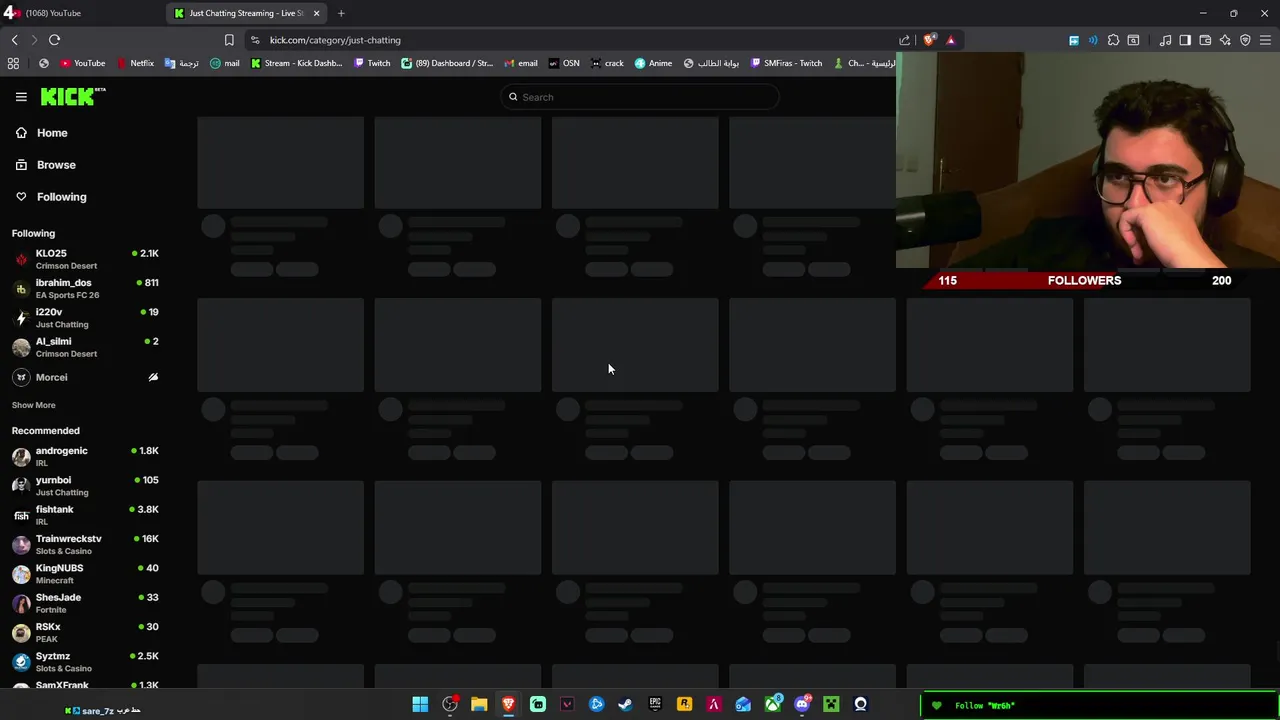Click the blue audio waves extension icon
Image resolution: width=1280 pixels, height=720 pixels.
[1093, 40]
